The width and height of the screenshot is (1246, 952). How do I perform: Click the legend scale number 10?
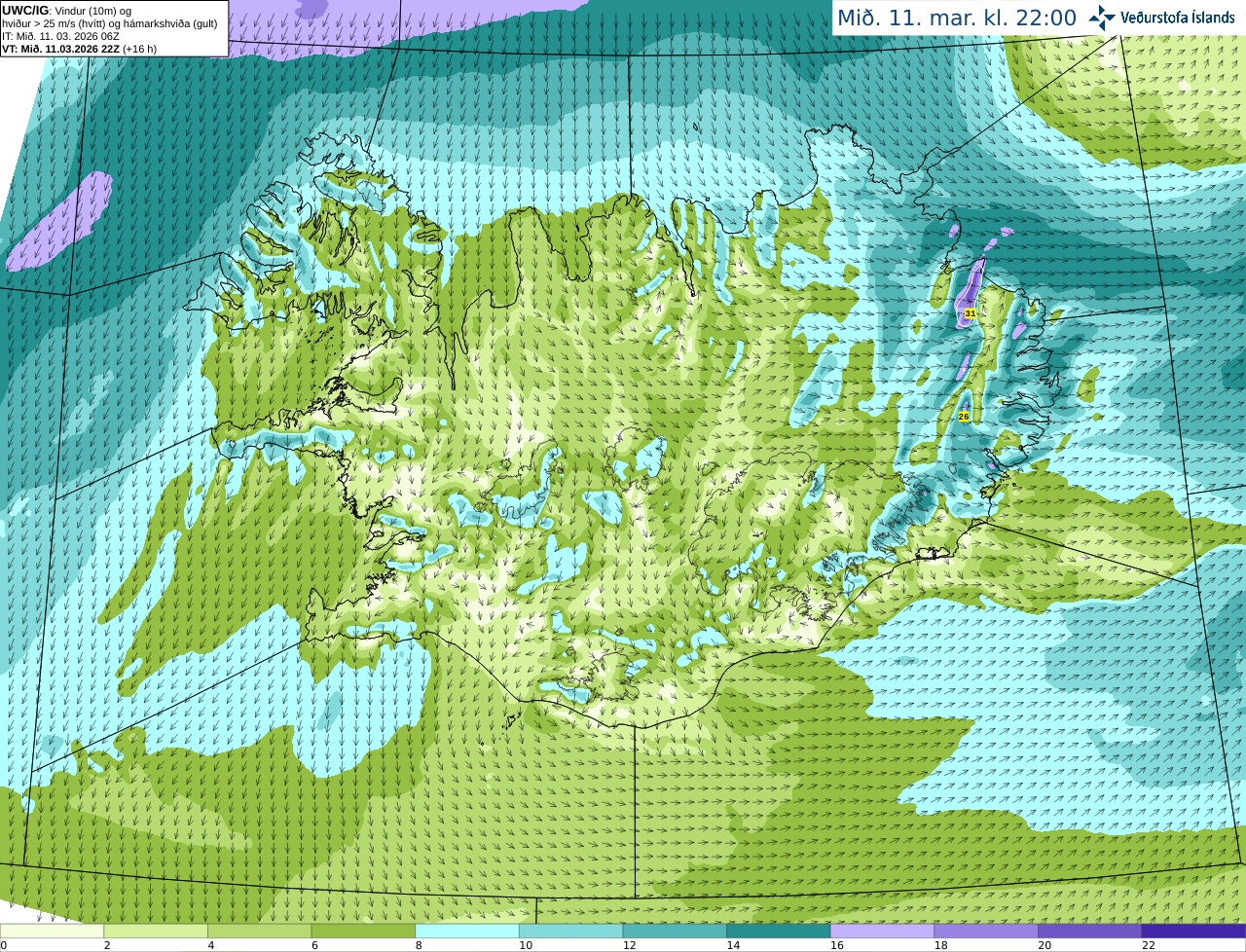pyautogui.click(x=526, y=945)
